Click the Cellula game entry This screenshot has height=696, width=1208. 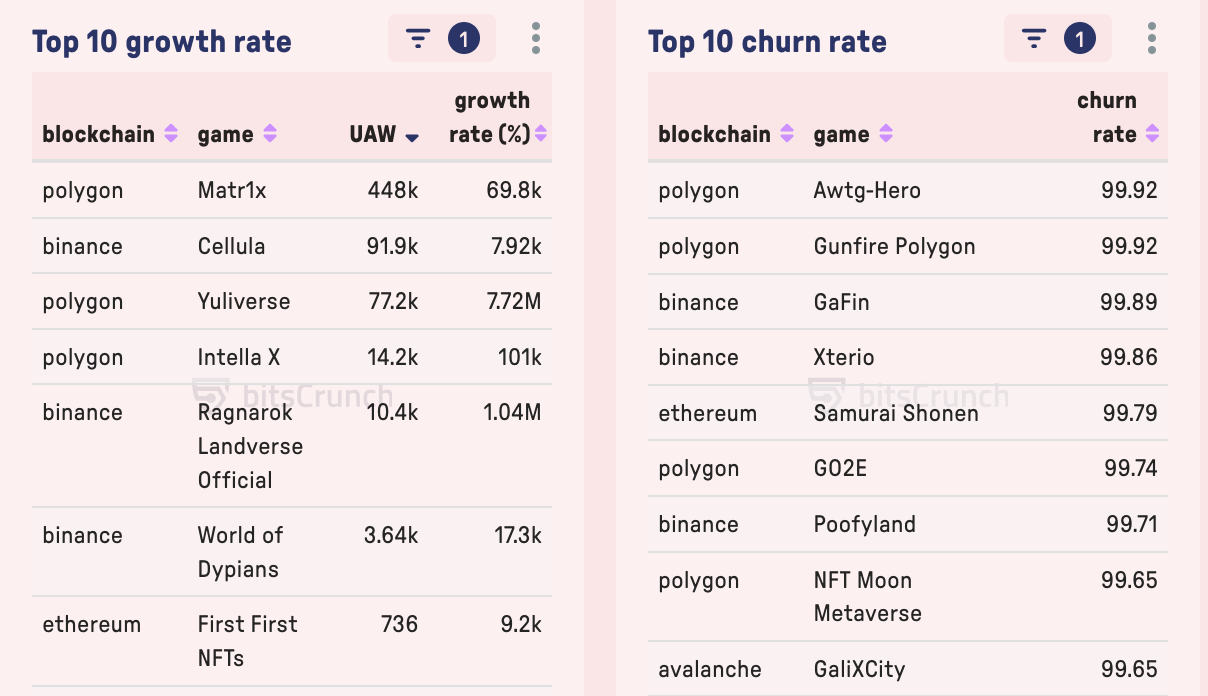[231, 246]
